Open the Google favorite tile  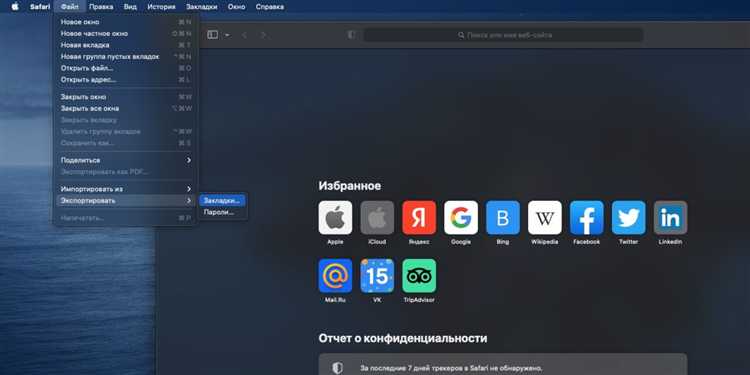coord(461,218)
